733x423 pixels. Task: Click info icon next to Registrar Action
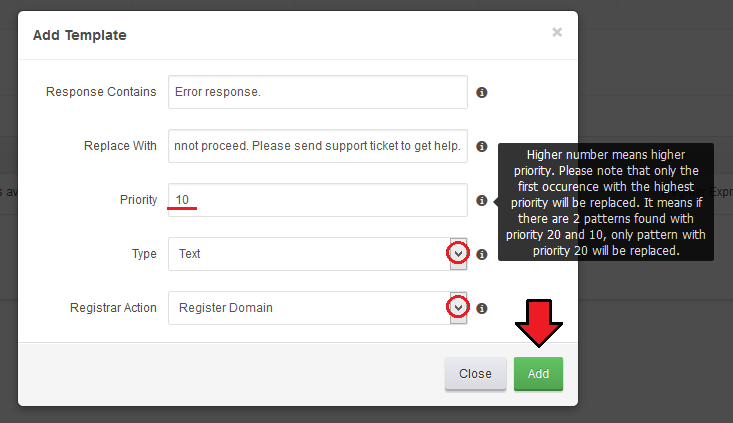[481, 308]
